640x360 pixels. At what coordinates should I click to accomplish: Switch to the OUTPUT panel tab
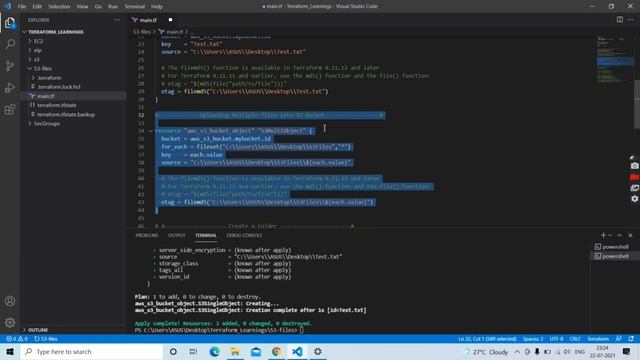(176, 235)
